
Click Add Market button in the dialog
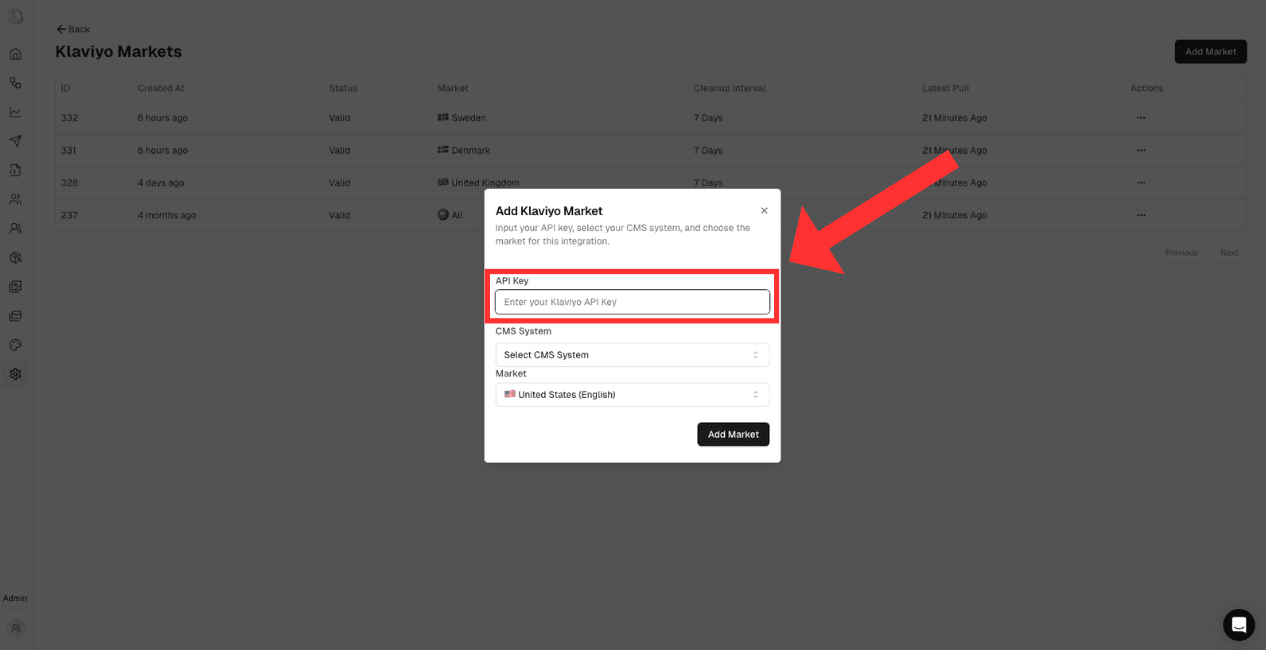[x=733, y=434]
